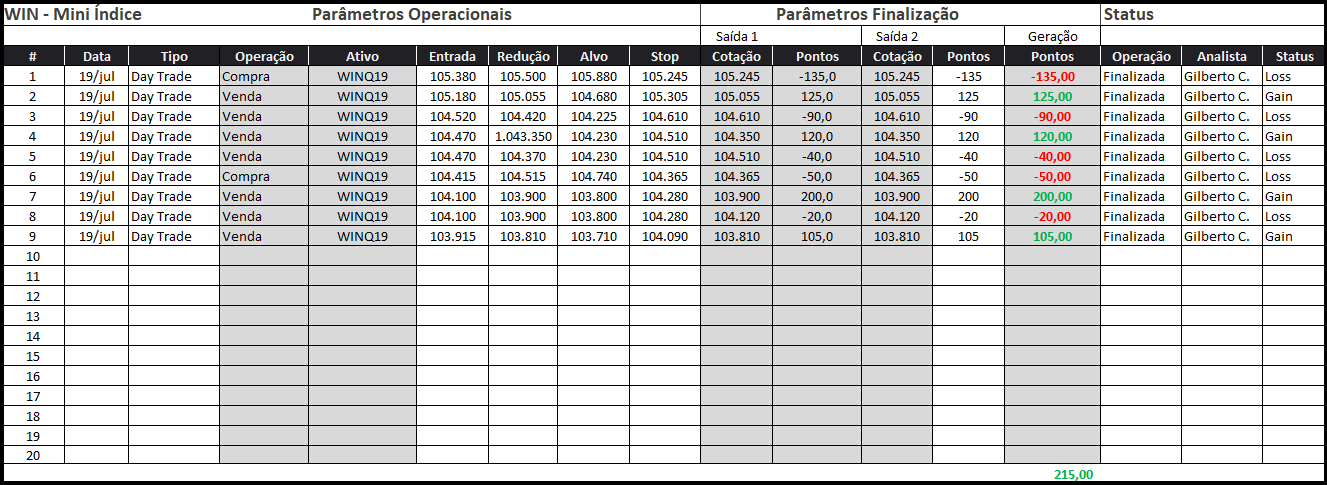The height and width of the screenshot is (485, 1327).
Task: Click the "Saída 2" subheader cell
Action: (x=896, y=37)
